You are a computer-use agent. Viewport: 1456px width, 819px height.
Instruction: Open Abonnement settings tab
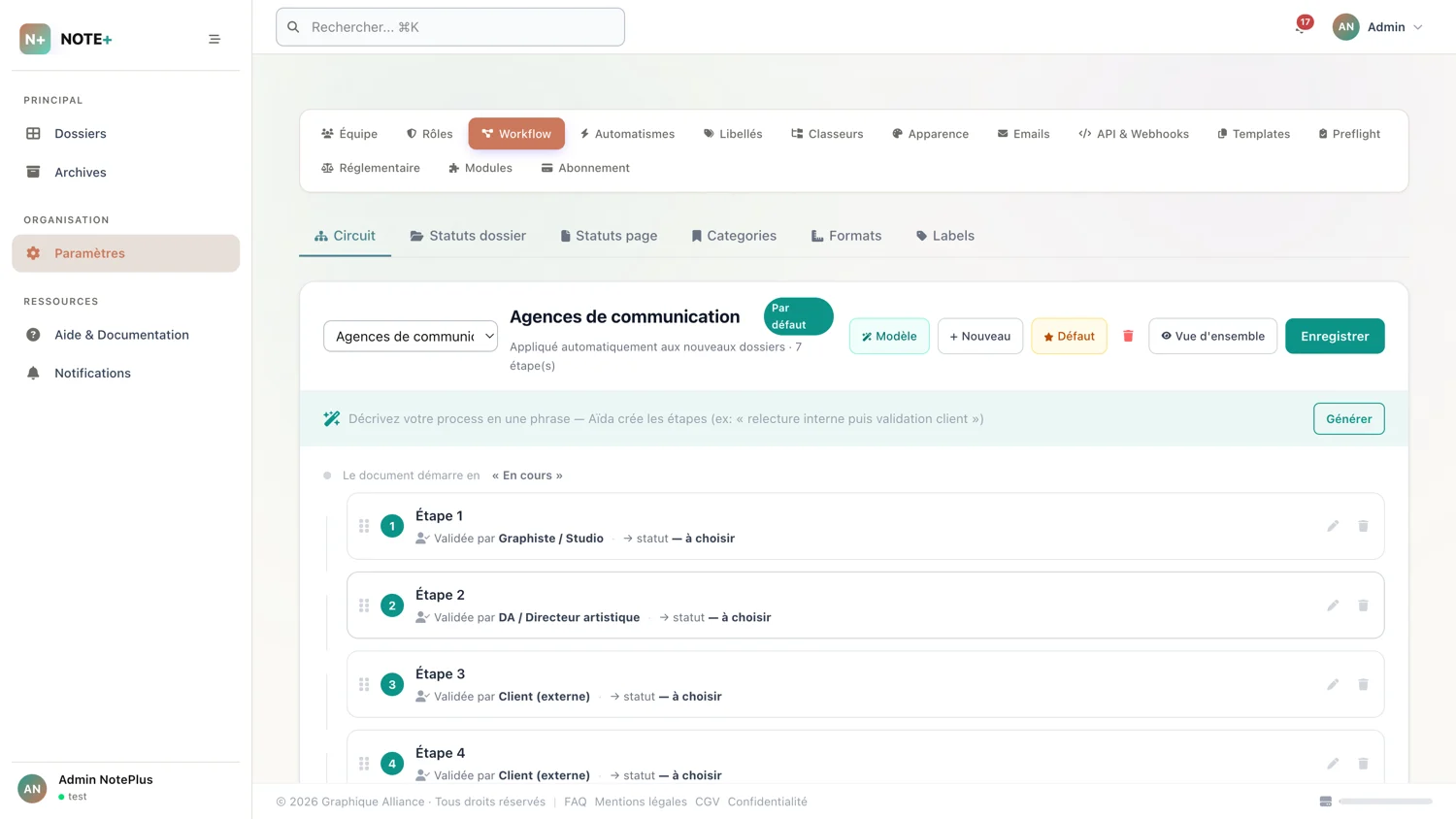[x=585, y=168]
